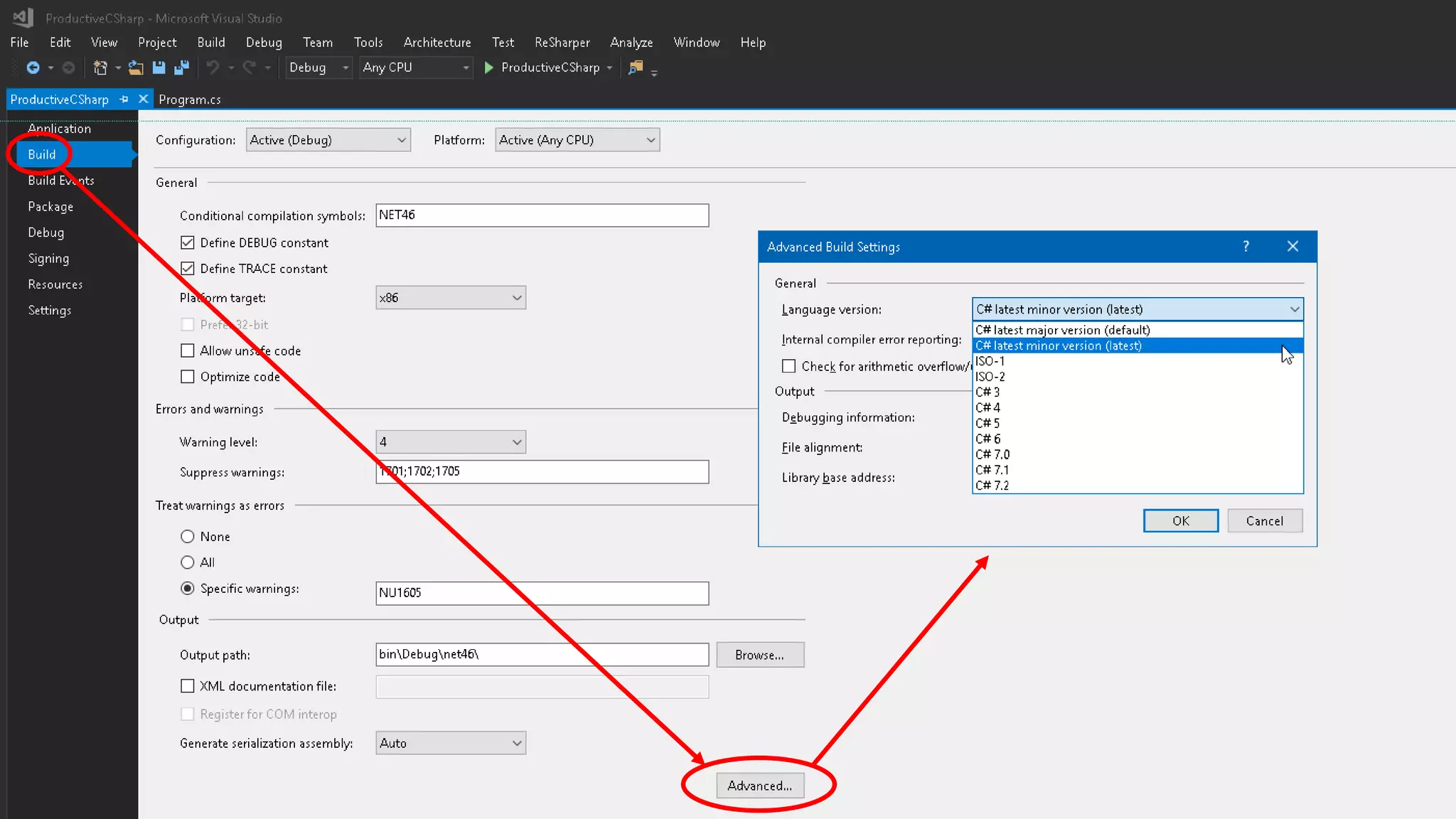Click the help question mark in dialog
Viewport: 1456px width, 819px height.
click(x=1246, y=247)
